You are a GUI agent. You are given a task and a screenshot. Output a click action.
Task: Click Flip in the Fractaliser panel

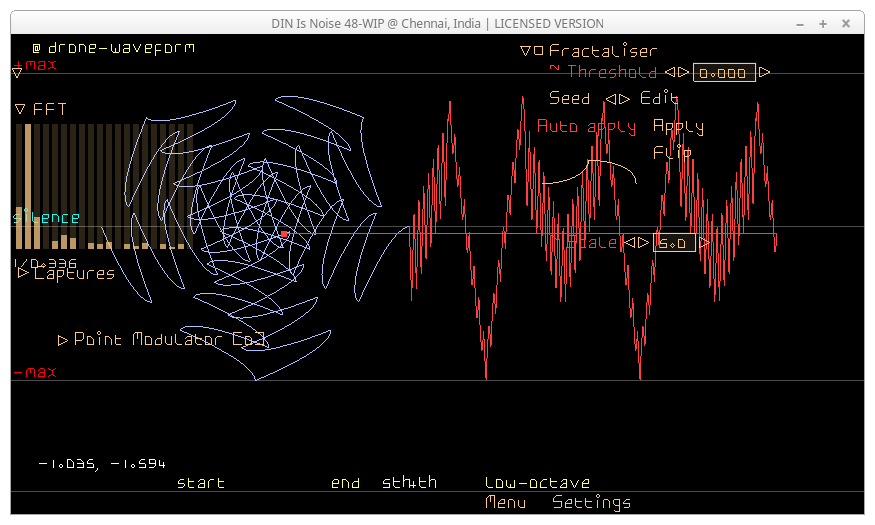pos(671,153)
